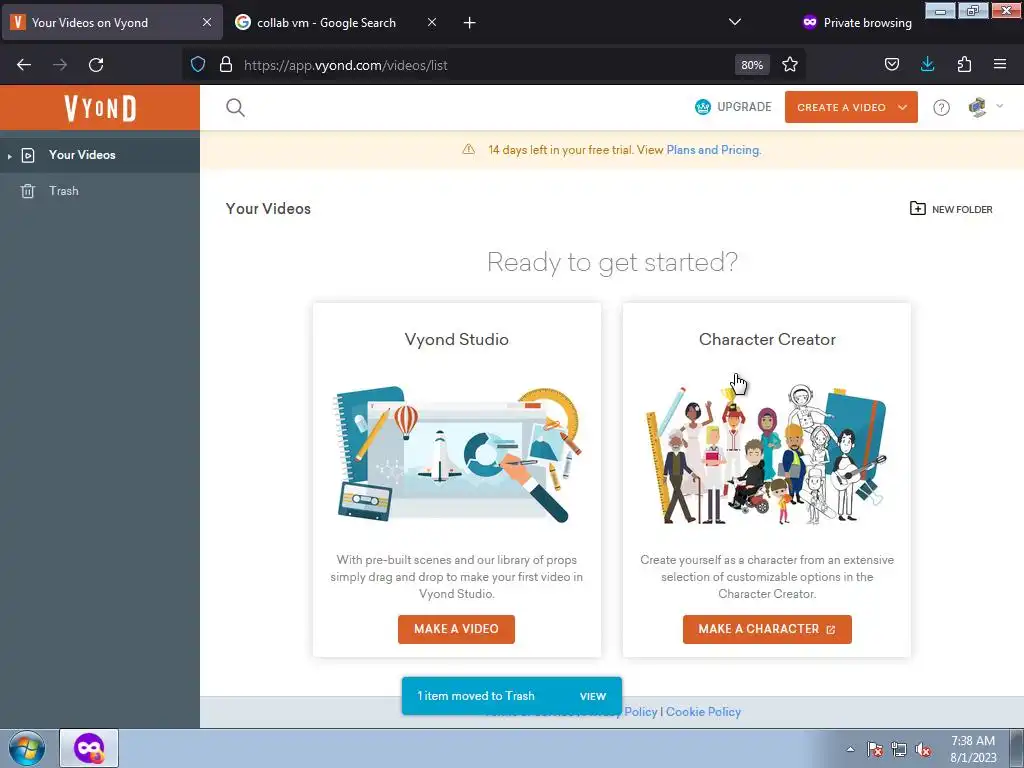Switch to the collab vm Google Search tab
The height and width of the screenshot is (768, 1024).
click(x=336, y=22)
